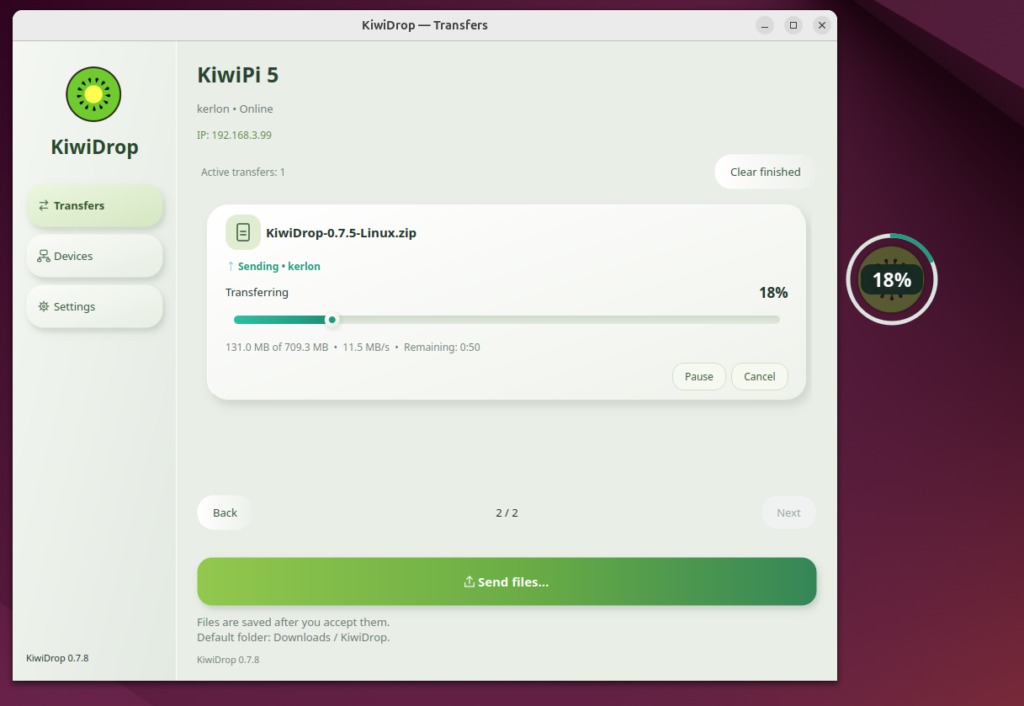Image resolution: width=1024 pixels, height=706 pixels.
Task: Click the 18% value in transfer card
Action: point(773,293)
